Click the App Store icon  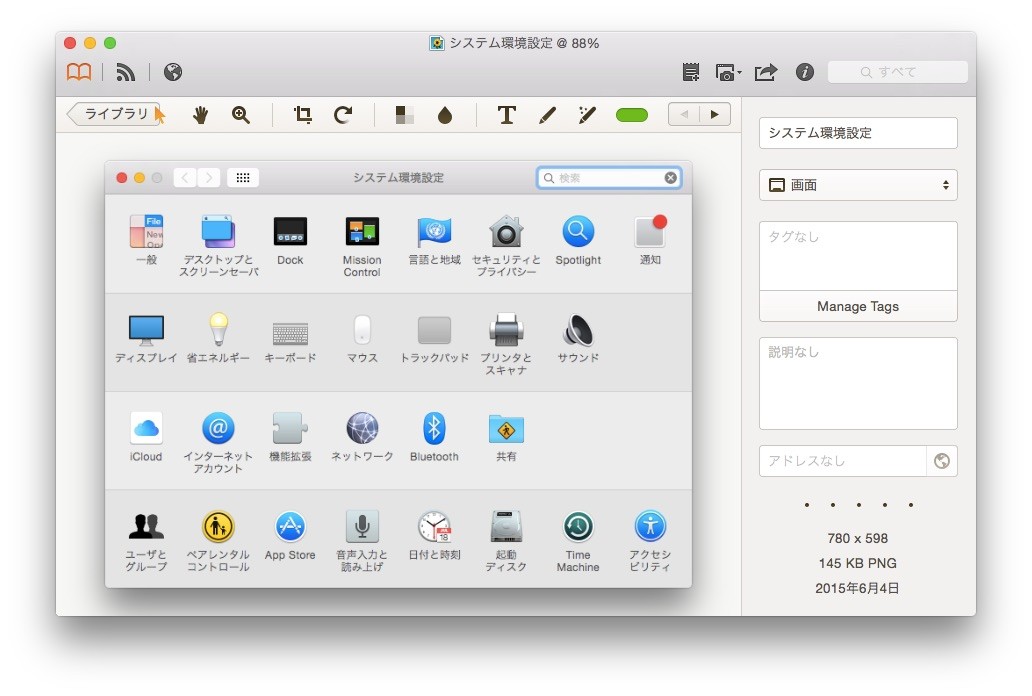point(290,527)
